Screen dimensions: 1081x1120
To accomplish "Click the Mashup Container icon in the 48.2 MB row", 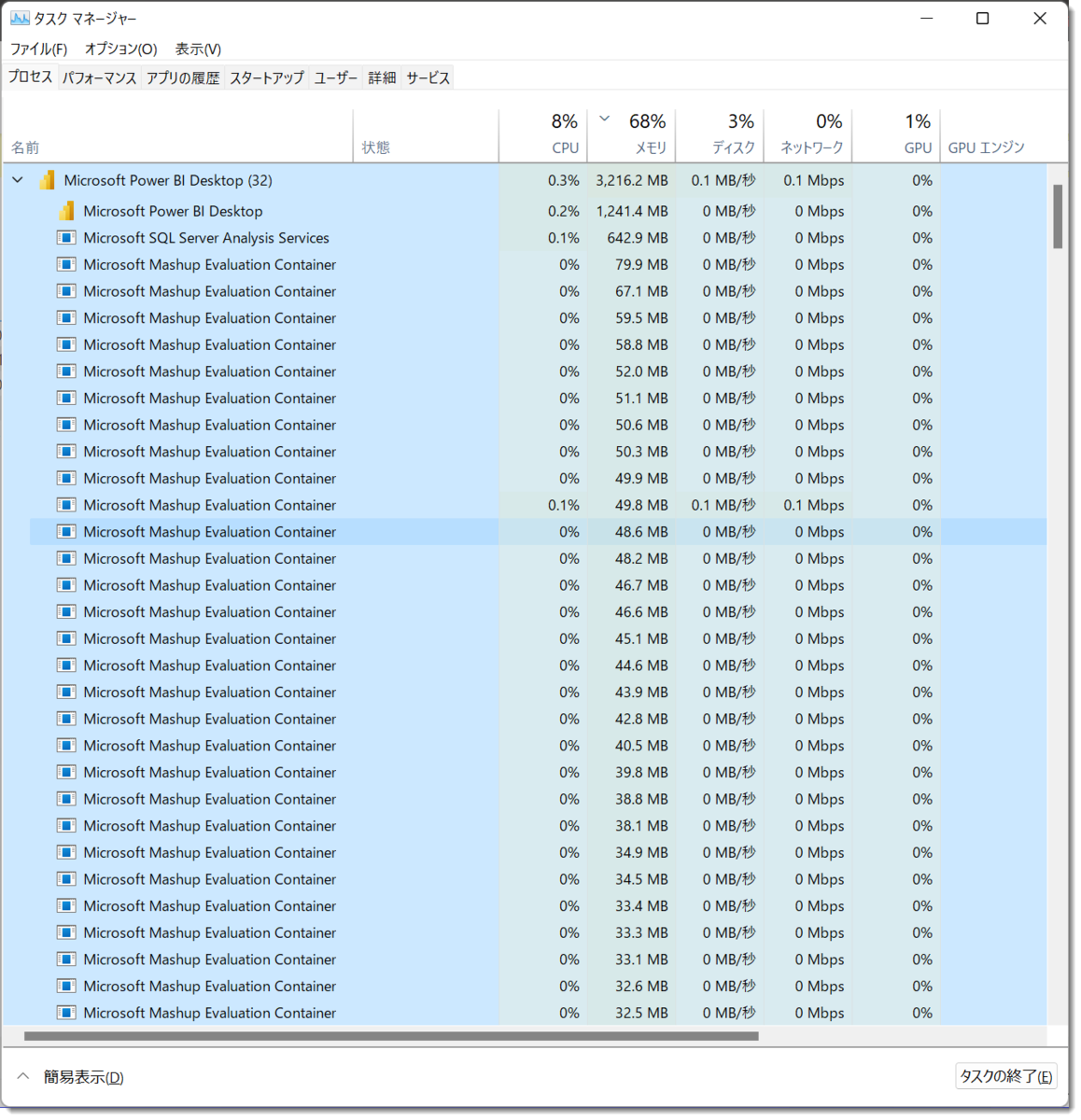I will point(66,559).
